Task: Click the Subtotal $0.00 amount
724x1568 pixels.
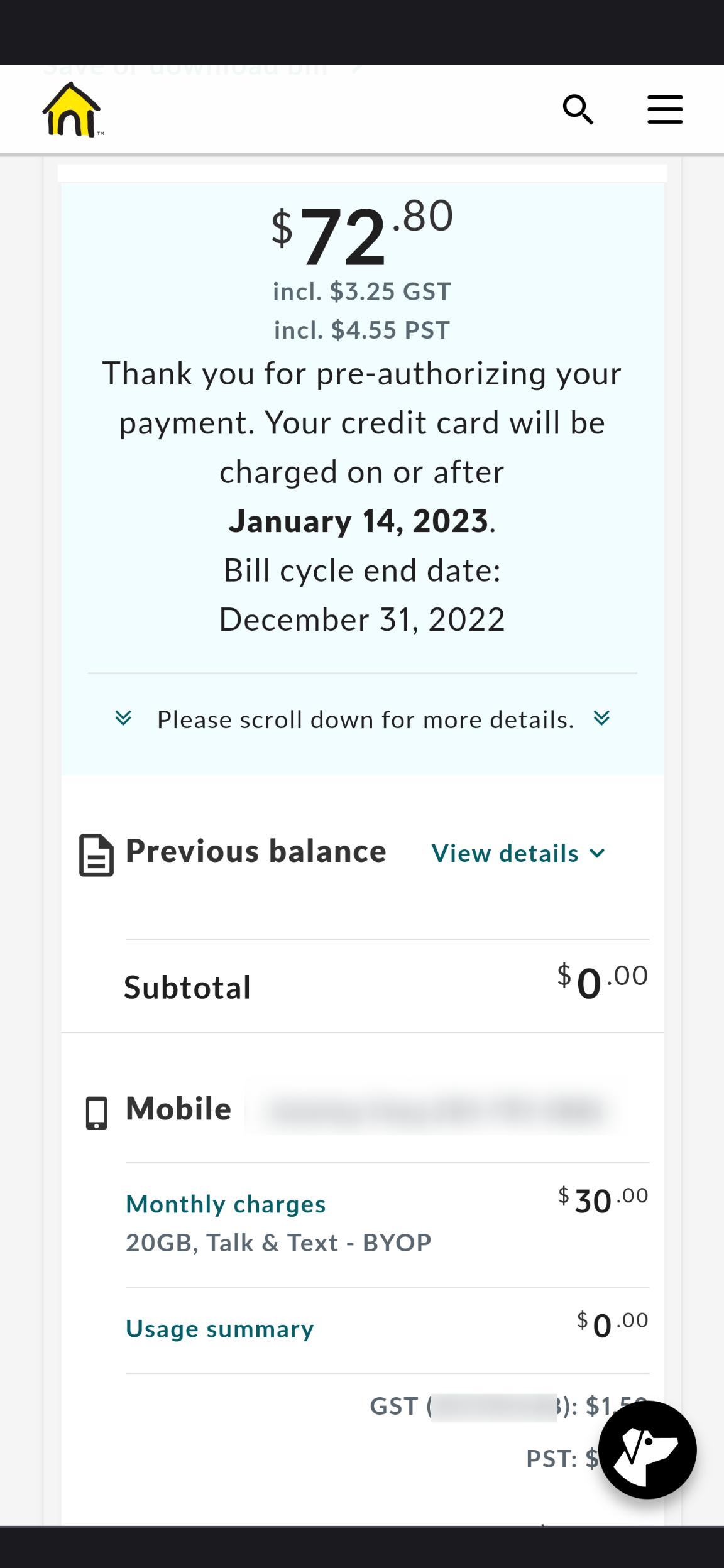Action: 601,981
